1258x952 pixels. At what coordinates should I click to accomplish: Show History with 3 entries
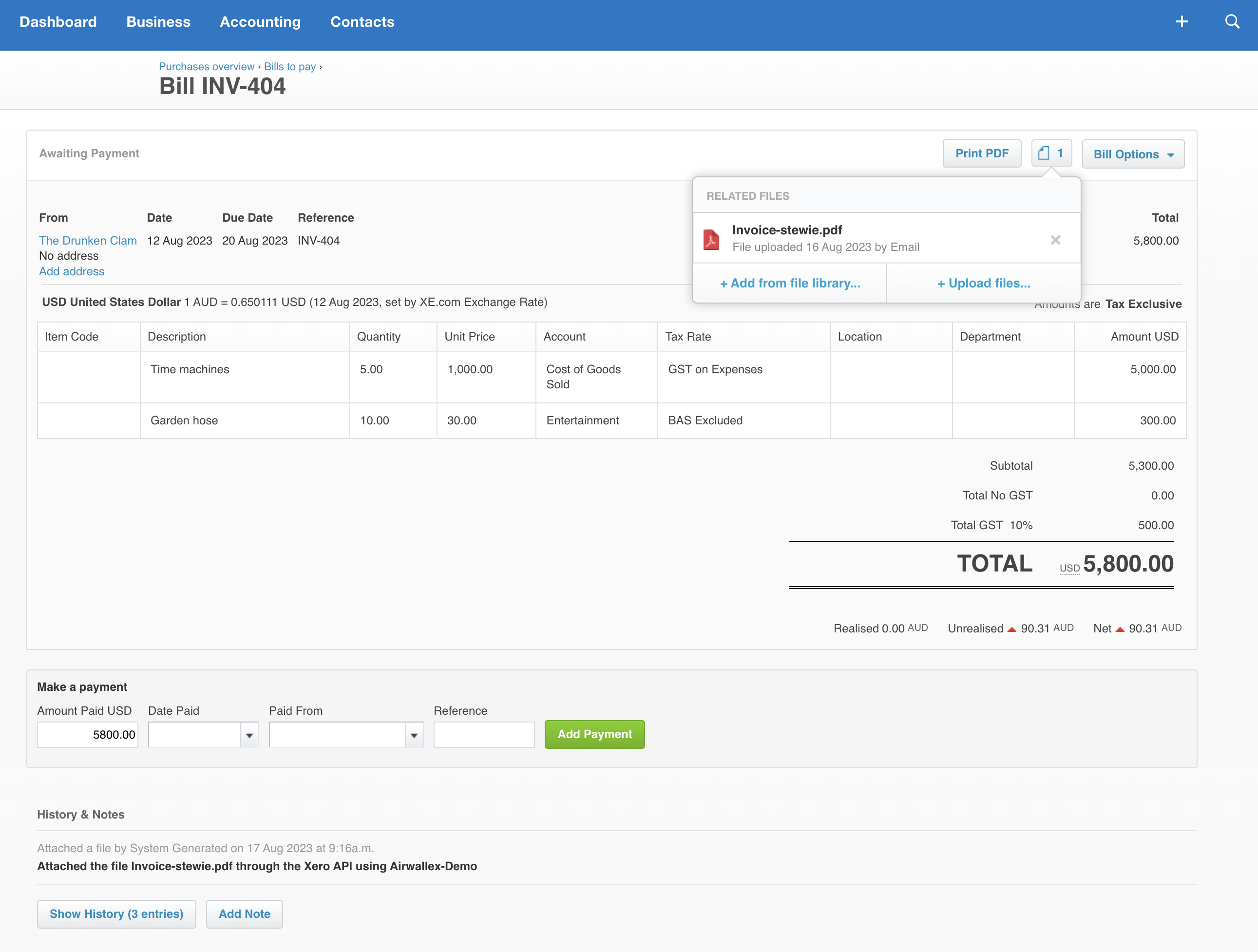point(116,914)
